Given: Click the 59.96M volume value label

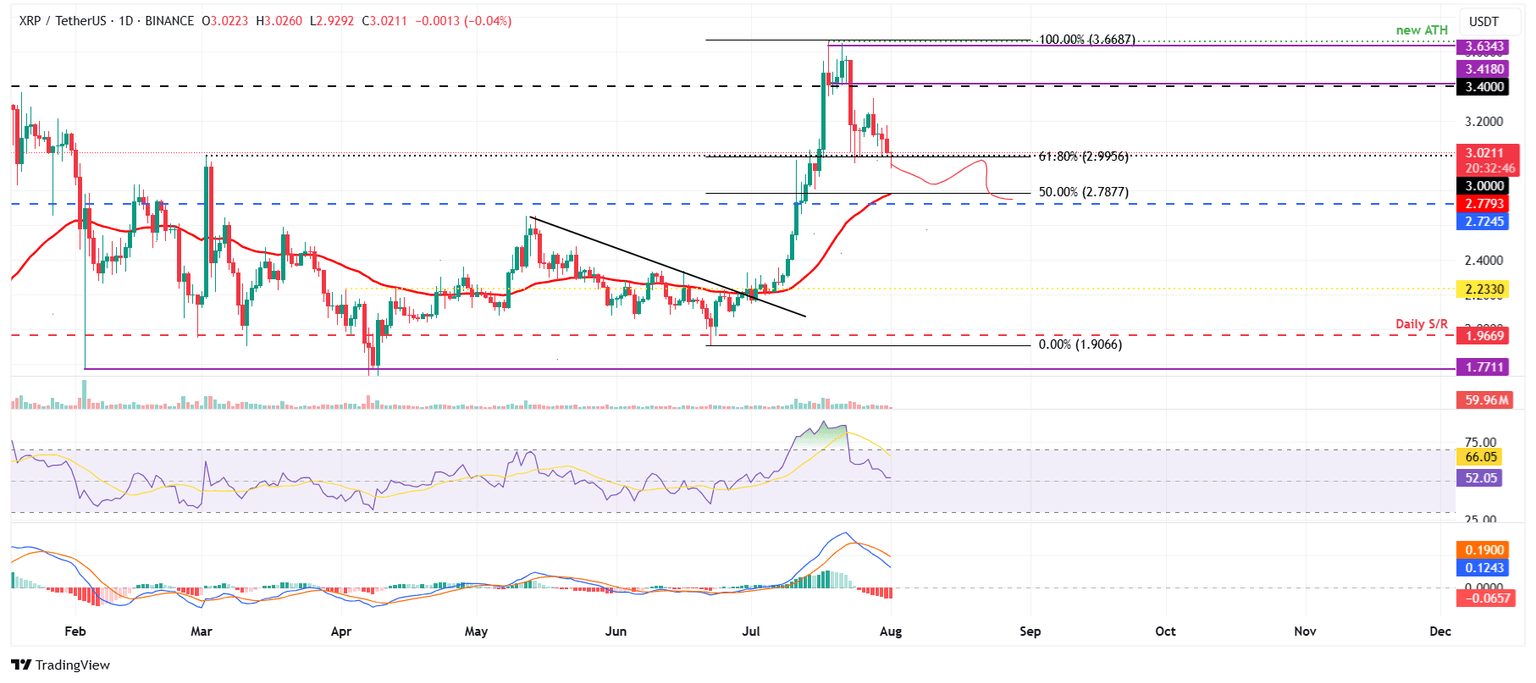Looking at the screenshot, I should tap(1485, 401).
